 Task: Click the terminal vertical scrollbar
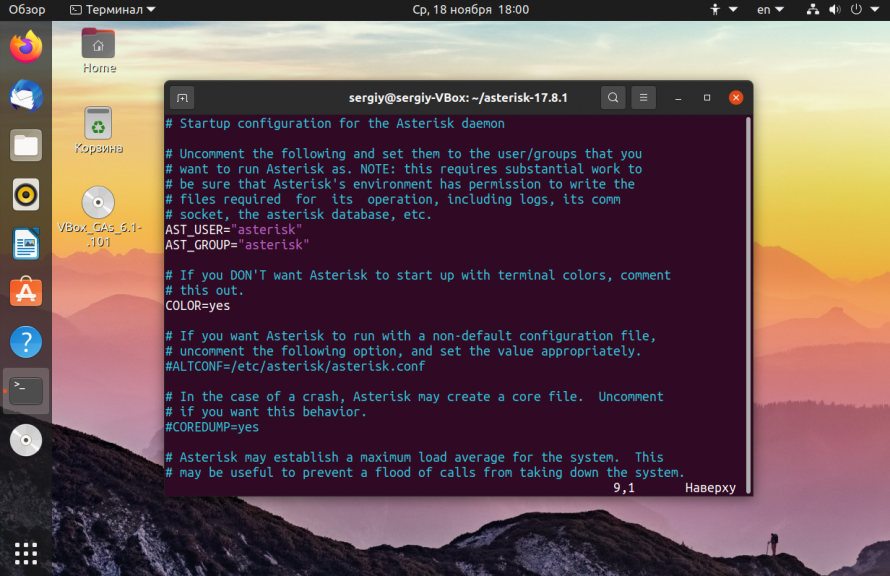pos(749,305)
